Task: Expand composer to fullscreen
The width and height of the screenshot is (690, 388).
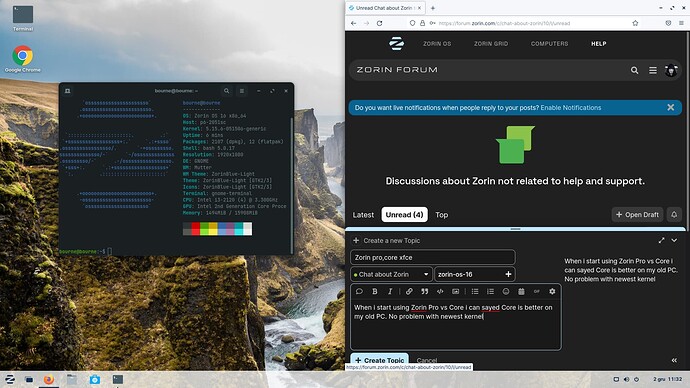Action: coord(661,240)
